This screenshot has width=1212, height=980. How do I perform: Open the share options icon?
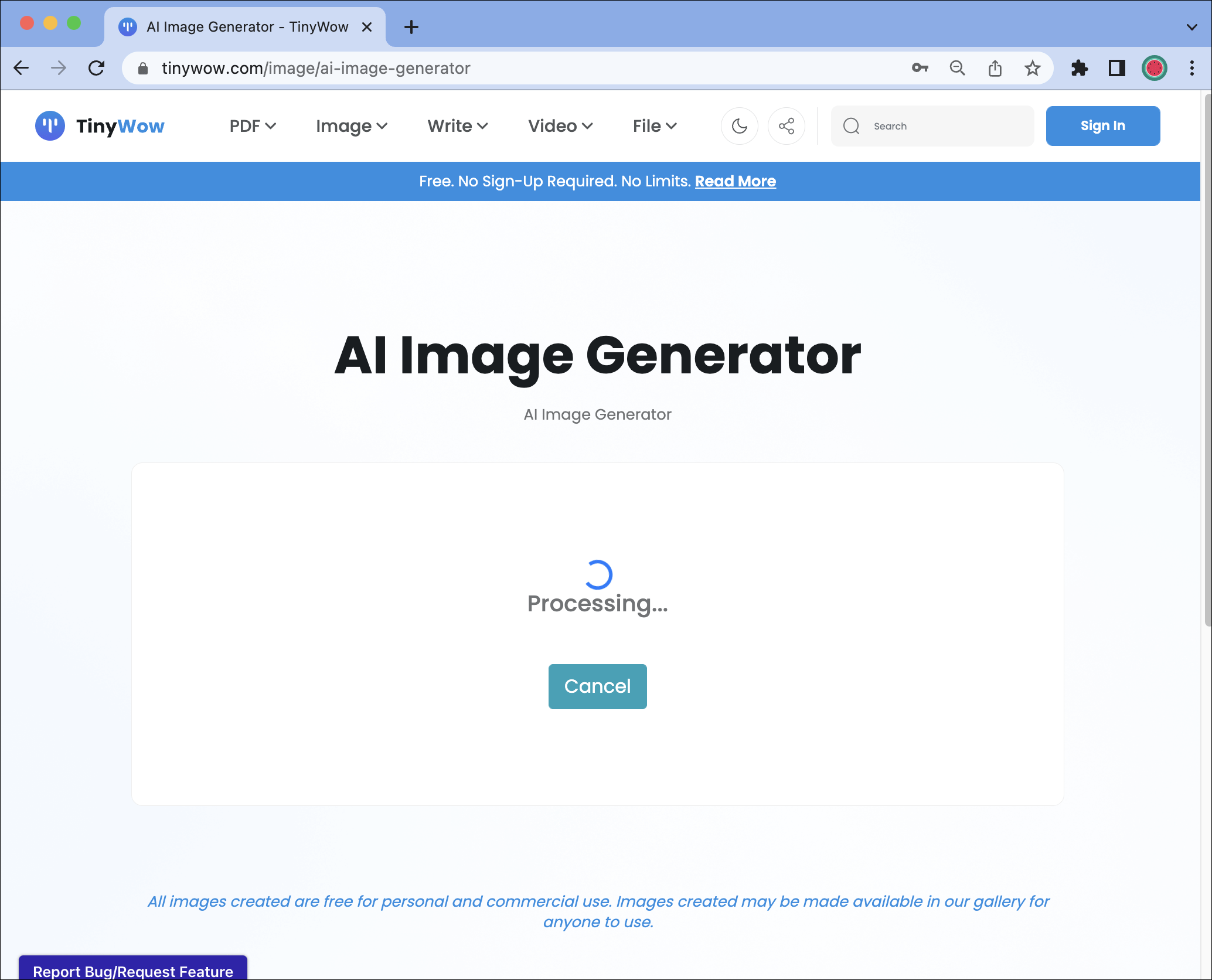787,125
